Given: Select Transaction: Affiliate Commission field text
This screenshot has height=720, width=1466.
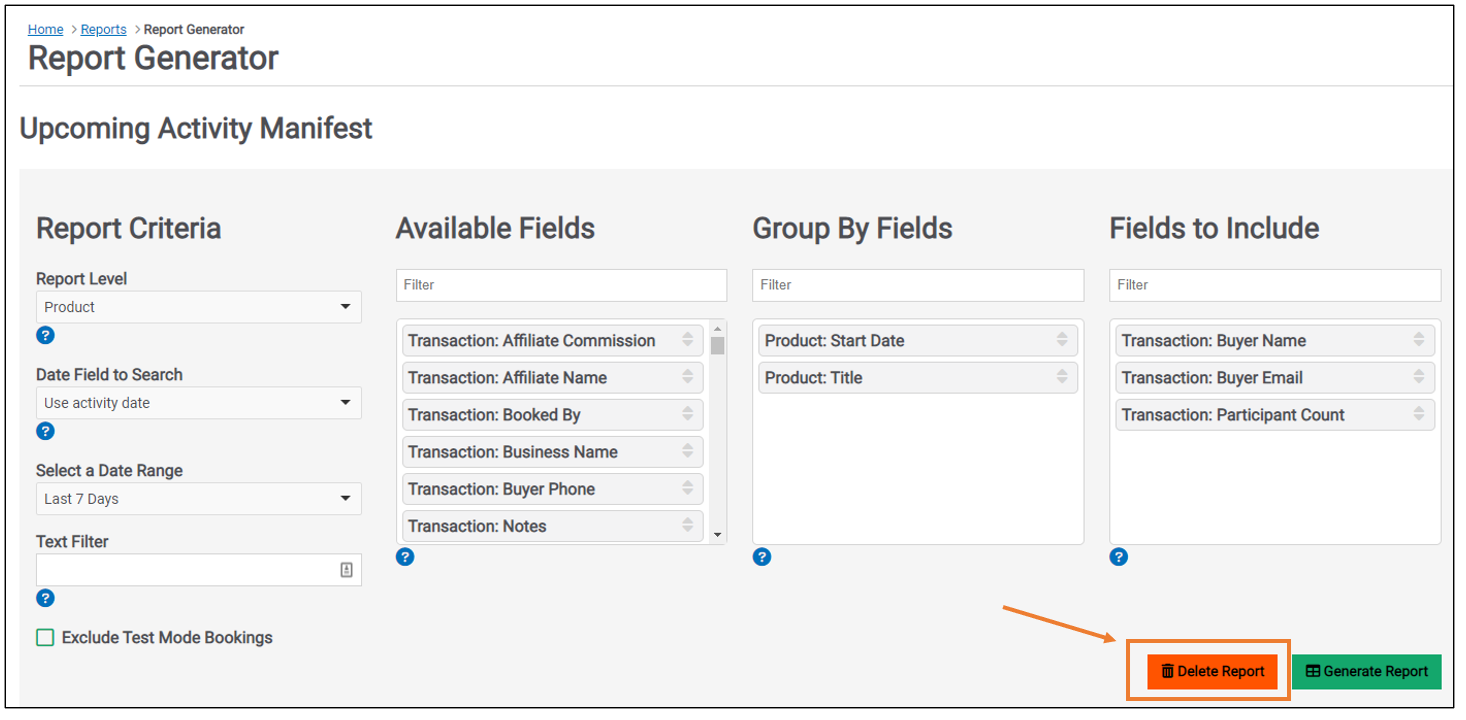Looking at the screenshot, I should pyautogui.click(x=532, y=340).
